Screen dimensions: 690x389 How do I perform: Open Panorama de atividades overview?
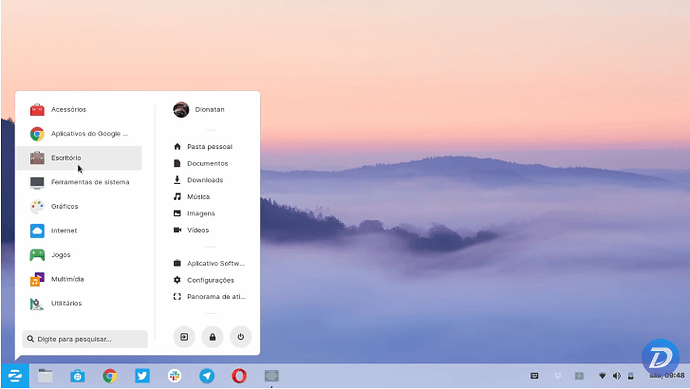coord(209,297)
